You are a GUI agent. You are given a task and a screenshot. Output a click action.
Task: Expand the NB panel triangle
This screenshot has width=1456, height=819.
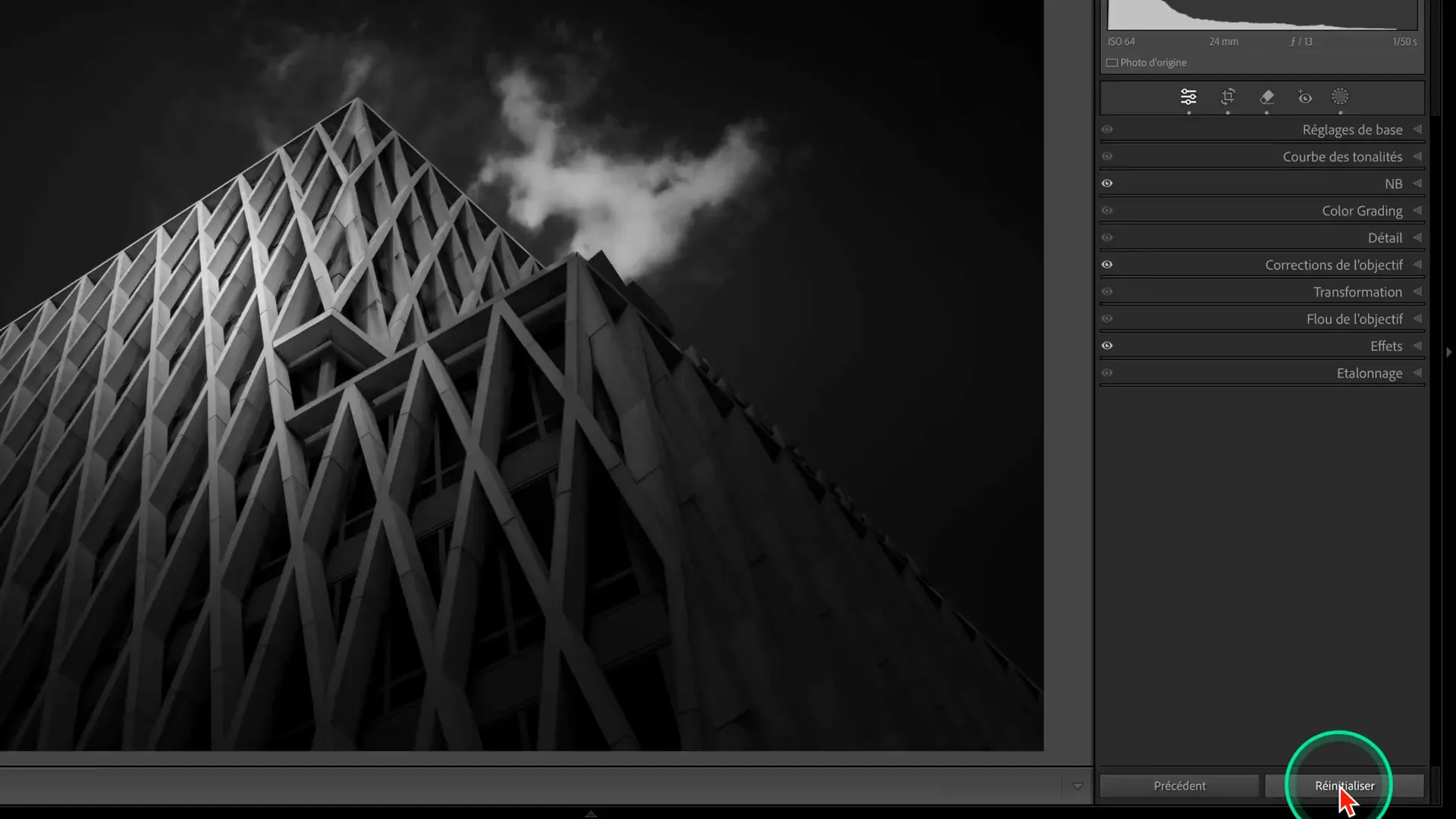1417,184
